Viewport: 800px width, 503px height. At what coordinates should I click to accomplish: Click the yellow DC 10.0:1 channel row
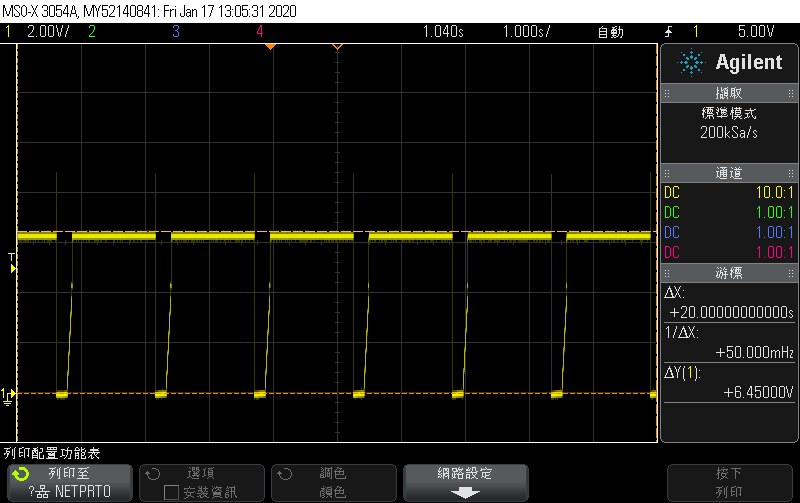729,193
